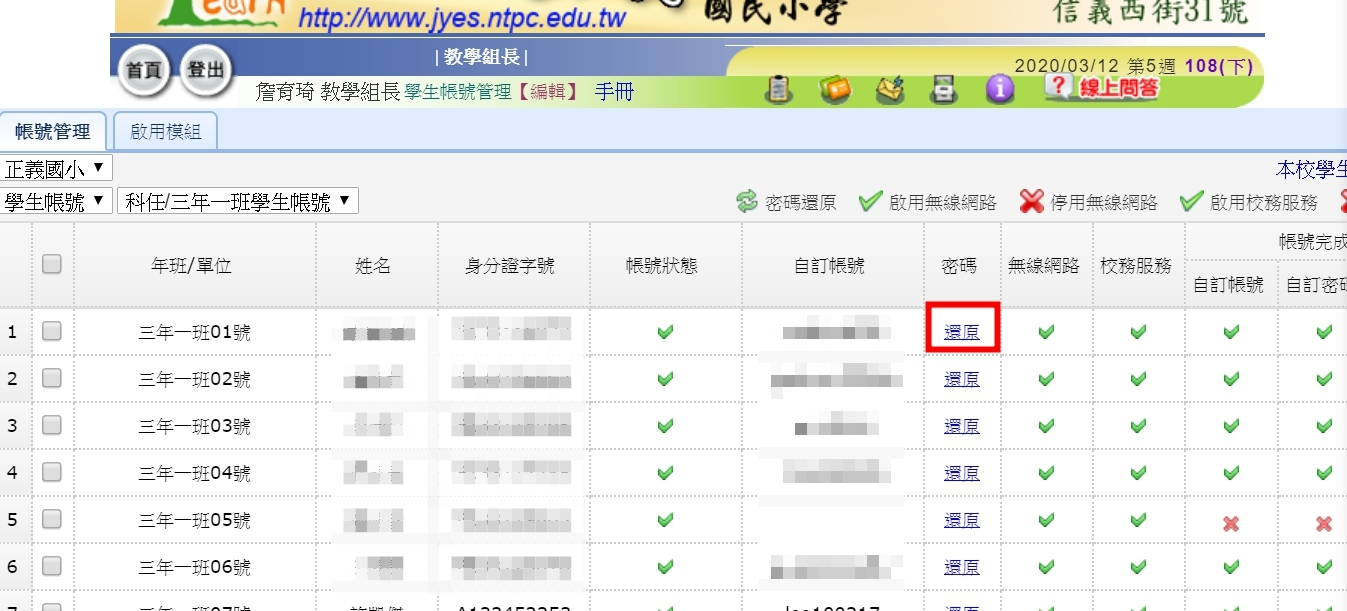The height and width of the screenshot is (611, 1347).
Task: Click the envelope message icon
Action: [x=889, y=91]
